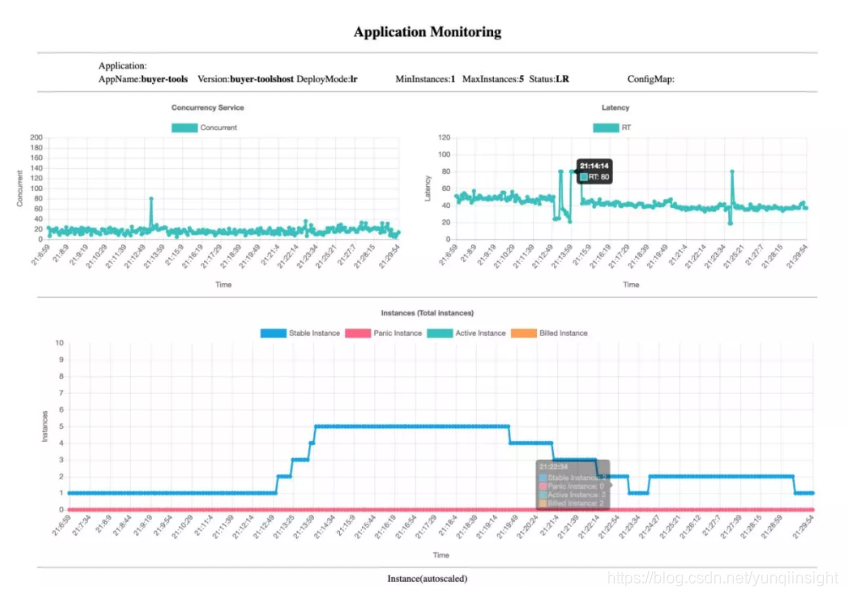The image size is (848, 596).
Task: Select the AppName:buyer-tools text
Action: 143,79
